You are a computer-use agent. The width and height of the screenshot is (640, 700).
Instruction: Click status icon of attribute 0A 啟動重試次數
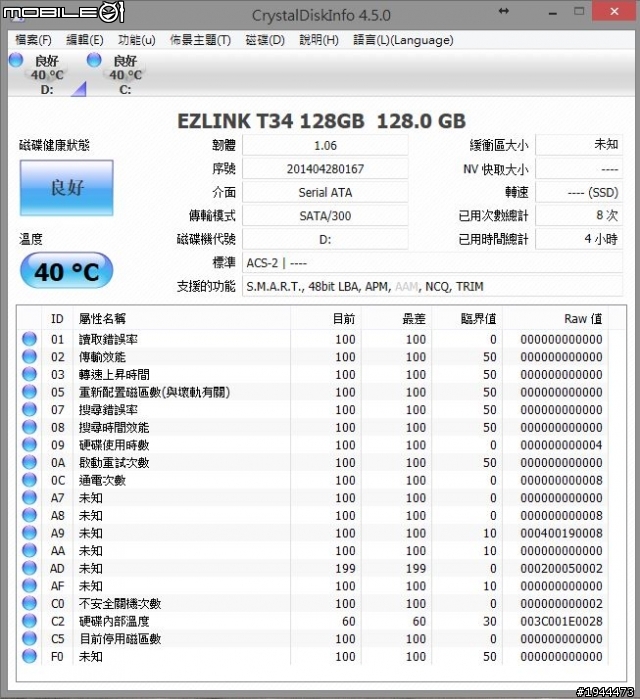pyautogui.click(x=29, y=462)
